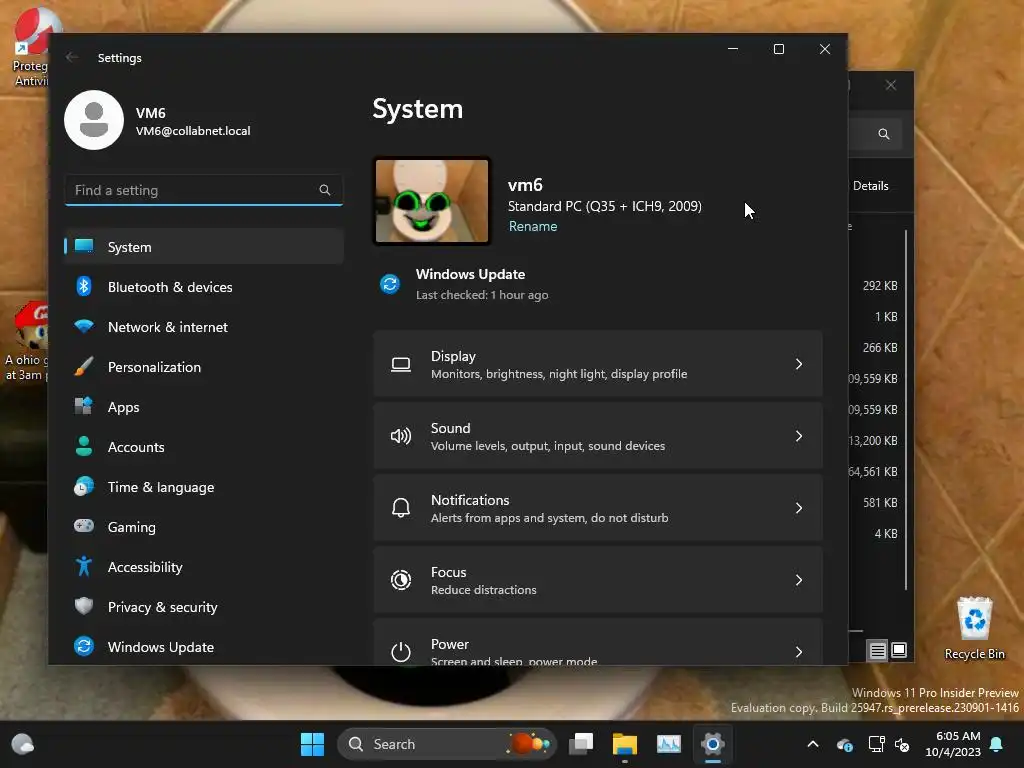Screen dimensions: 1024x768
Task: Click the background window scrollbar
Action: 906,409
